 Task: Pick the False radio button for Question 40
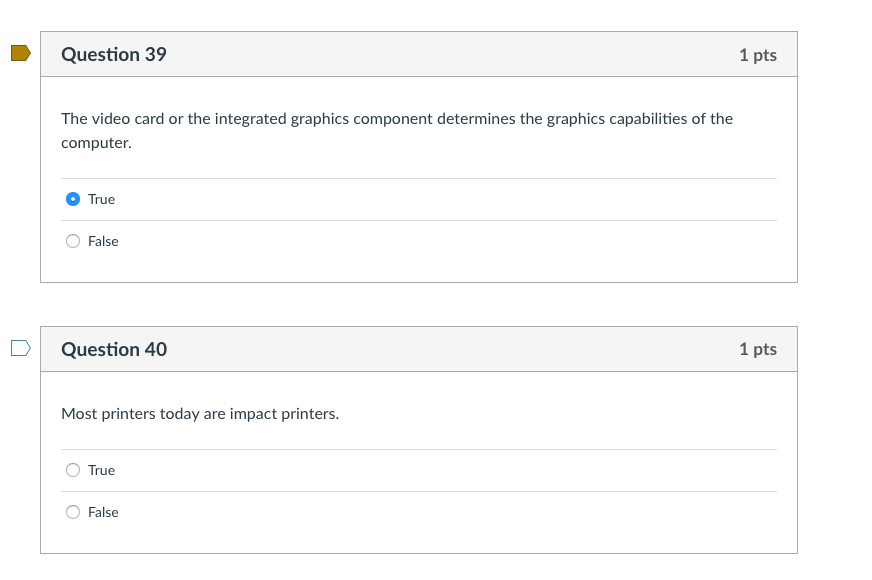click(x=73, y=512)
